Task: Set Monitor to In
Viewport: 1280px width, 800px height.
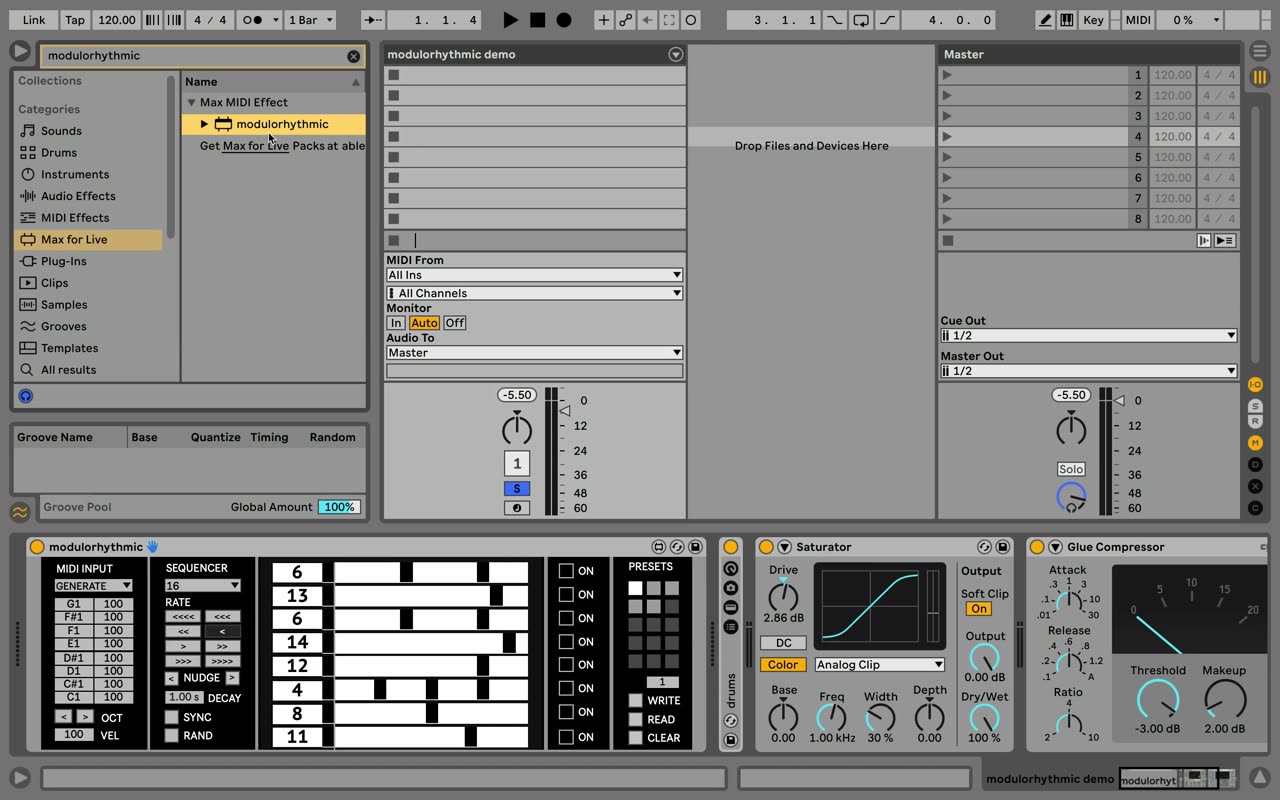Action: (x=396, y=323)
